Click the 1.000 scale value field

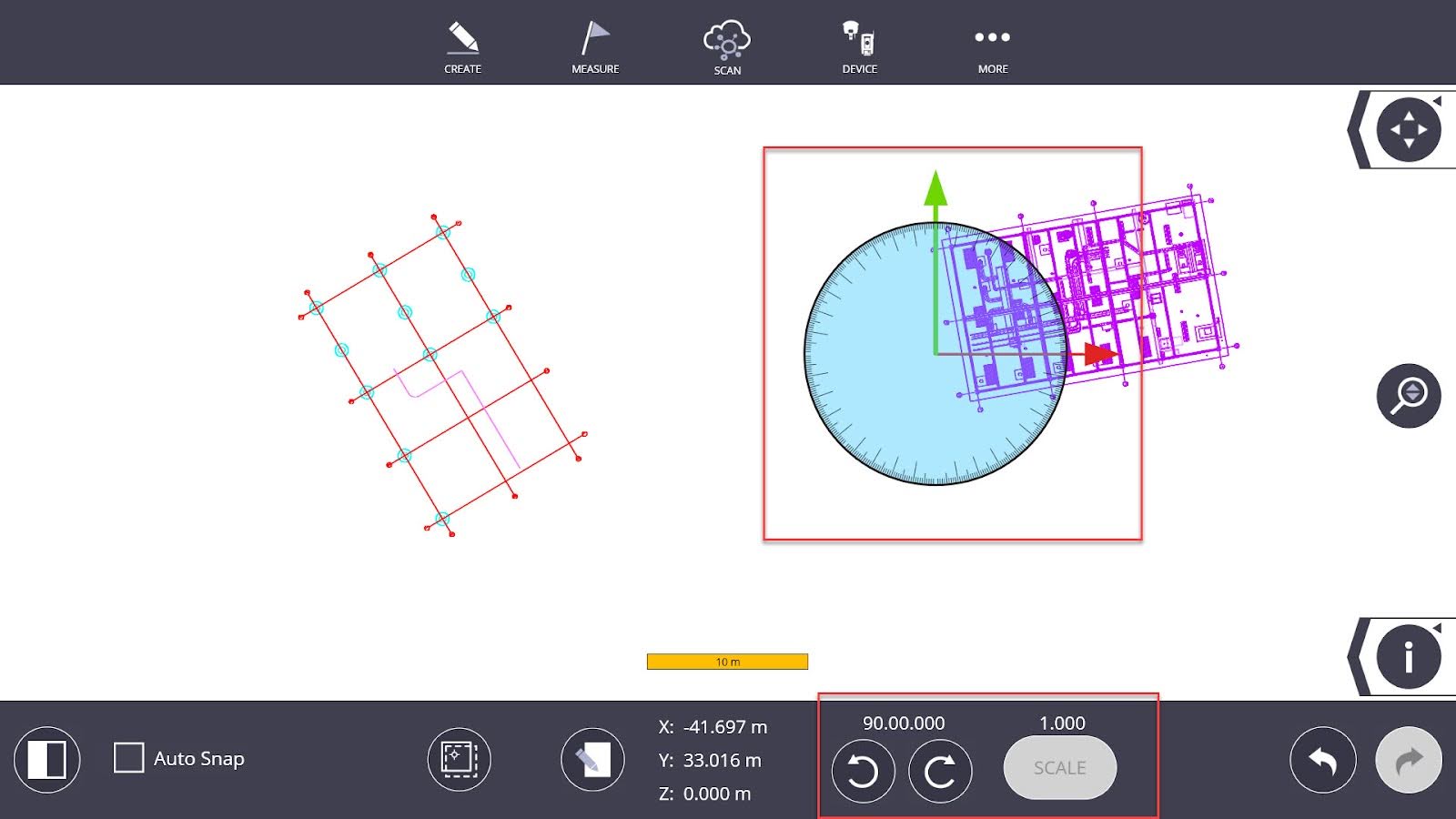click(1062, 723)
